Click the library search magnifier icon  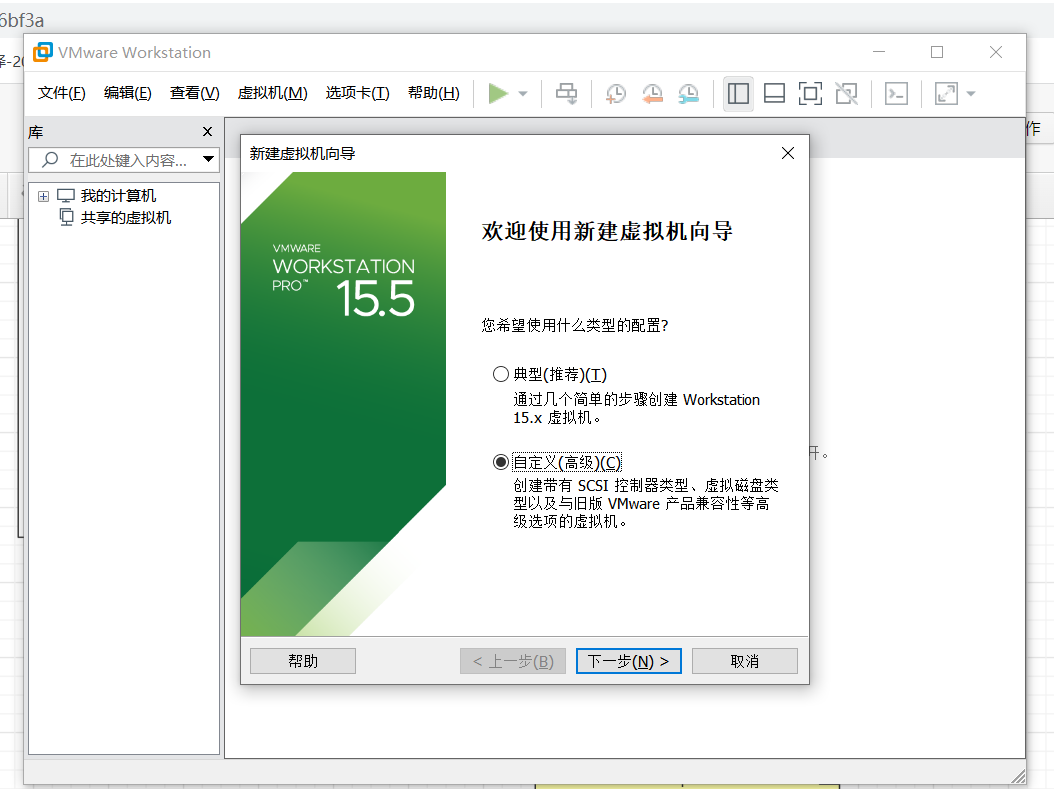point(50,159)
